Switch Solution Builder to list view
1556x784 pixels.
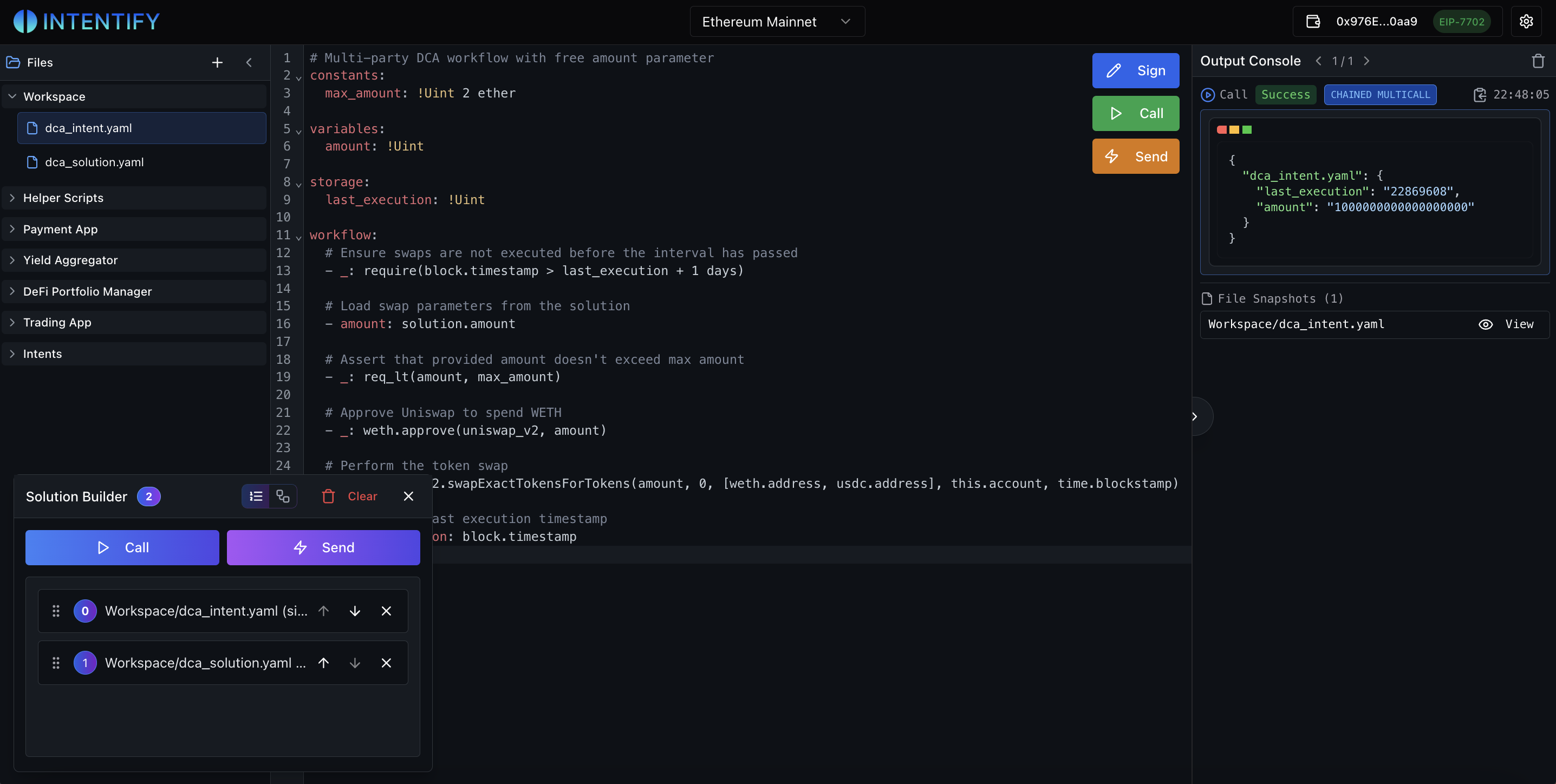pos(256,496)
